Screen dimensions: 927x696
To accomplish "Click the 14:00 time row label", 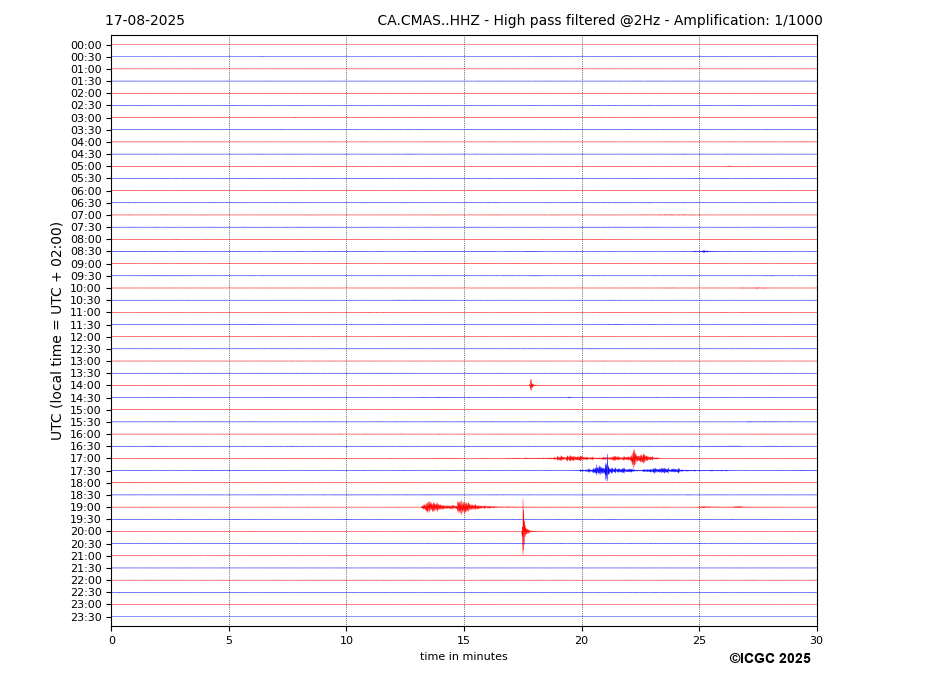I will tap(86, 386).
